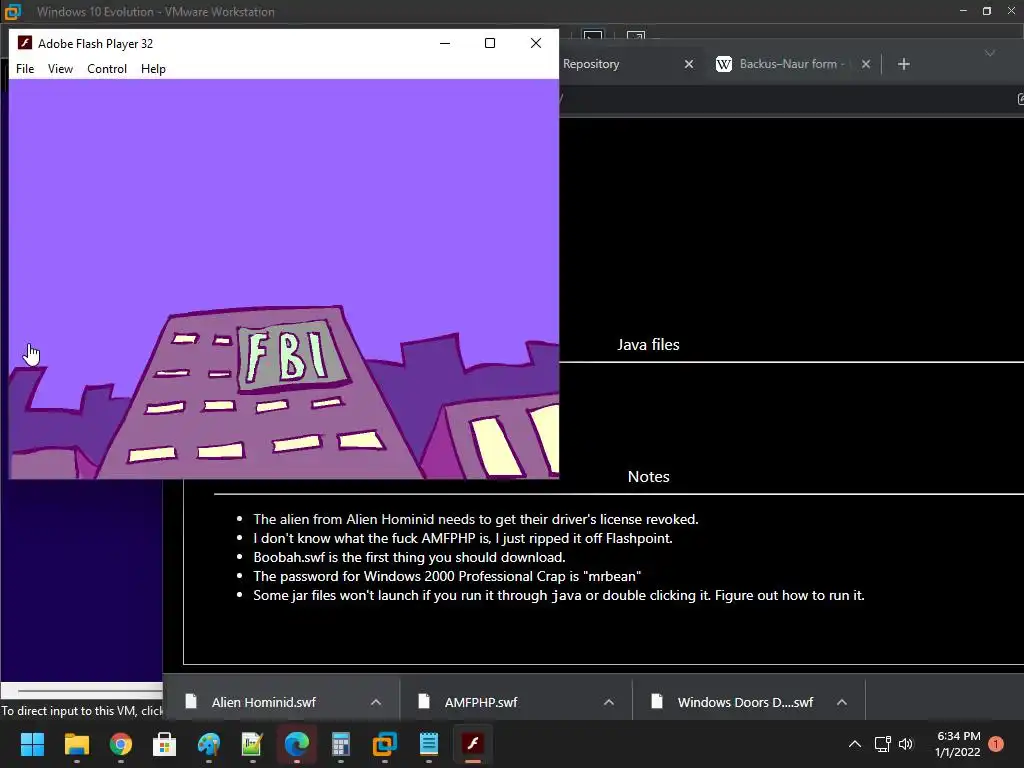
Task: Open Microsoft Store from the taskbar
Action: (x=164, y=744)
